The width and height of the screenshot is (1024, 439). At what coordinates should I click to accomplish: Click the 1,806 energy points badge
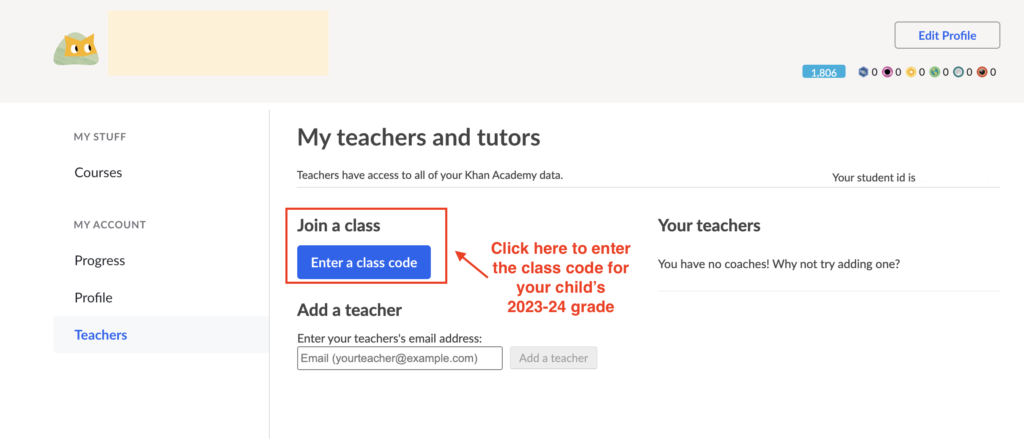click(824, 72)
